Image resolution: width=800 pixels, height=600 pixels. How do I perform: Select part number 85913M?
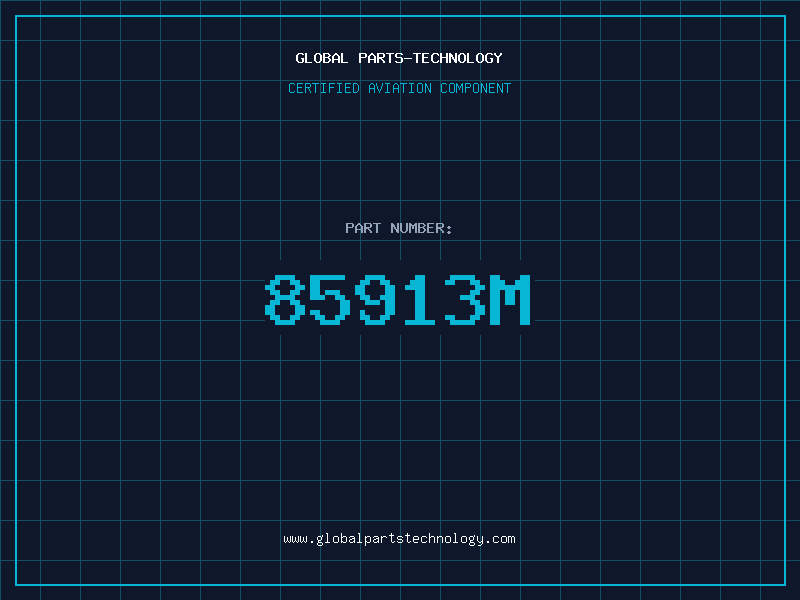tap(398, 299)
